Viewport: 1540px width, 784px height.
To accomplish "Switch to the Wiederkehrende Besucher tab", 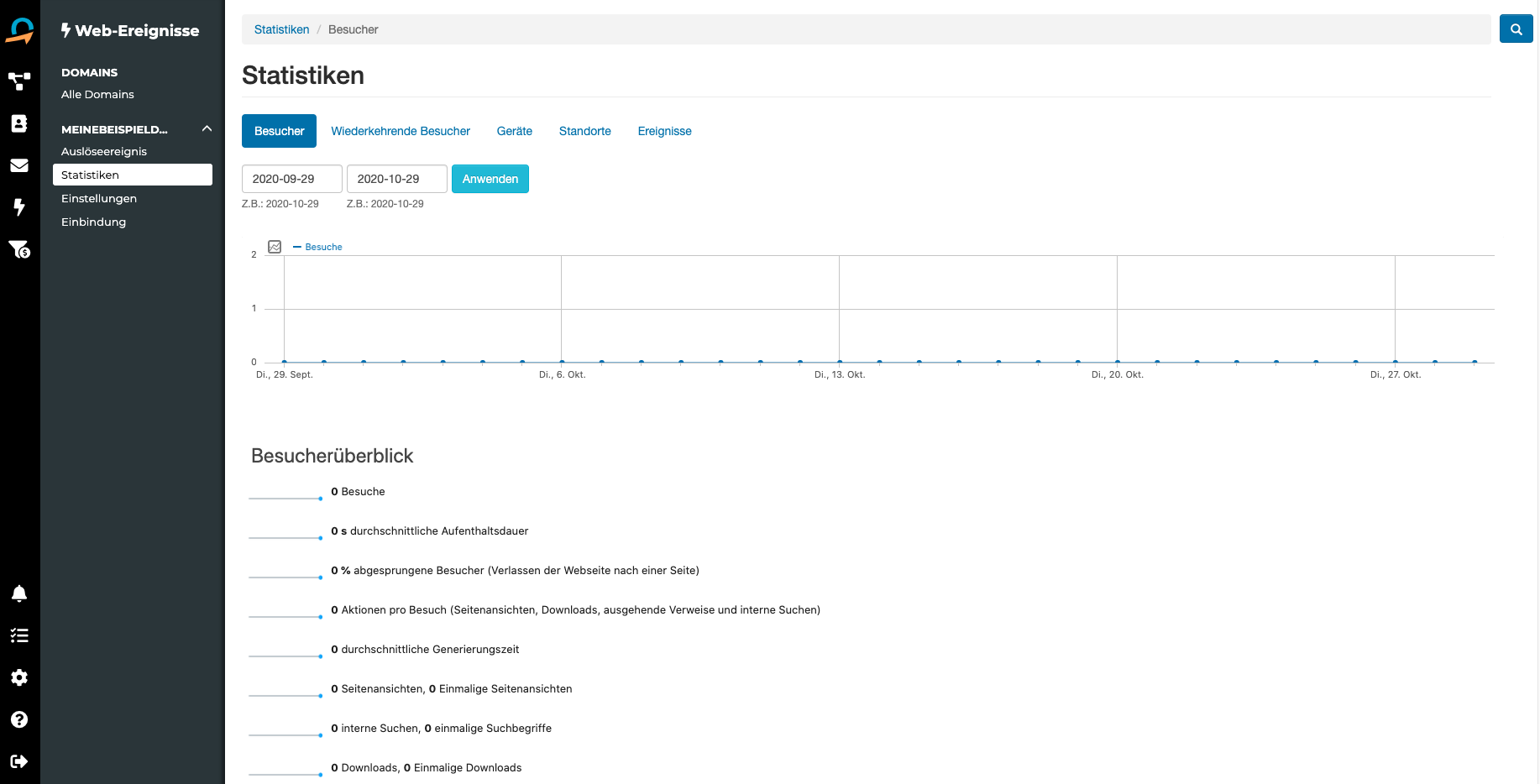I will point(401,131).
